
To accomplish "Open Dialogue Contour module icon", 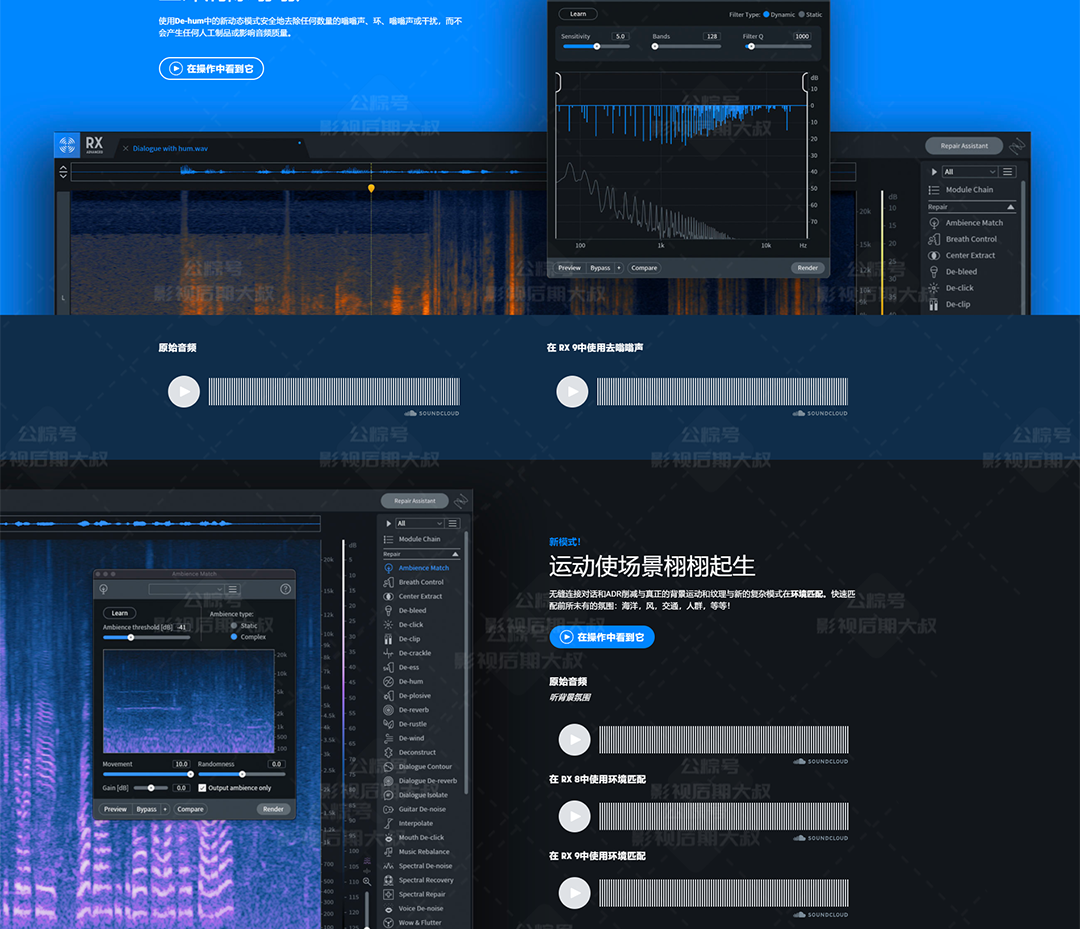I will [388, 766].
